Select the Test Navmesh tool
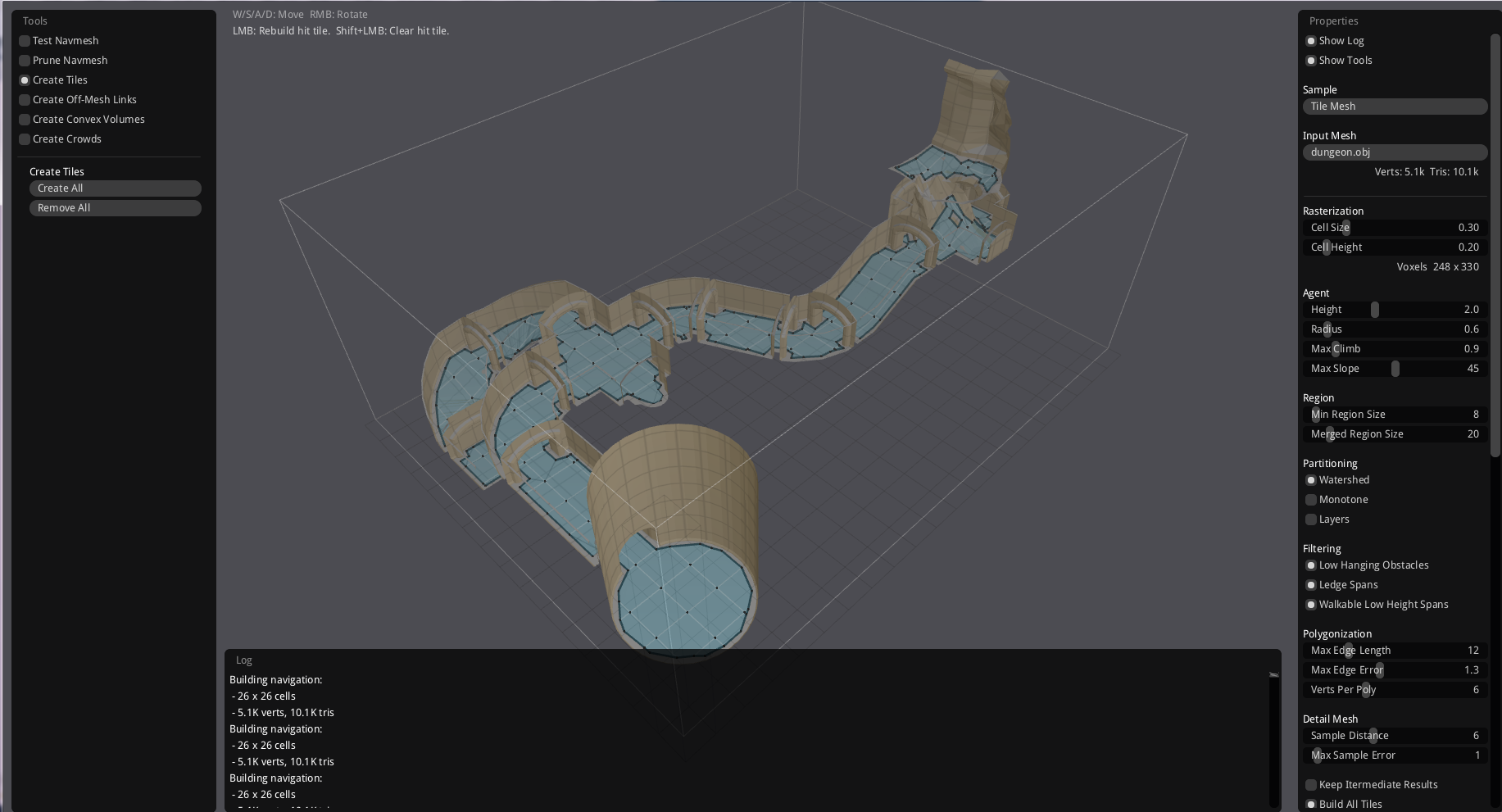 pos(59,40)
